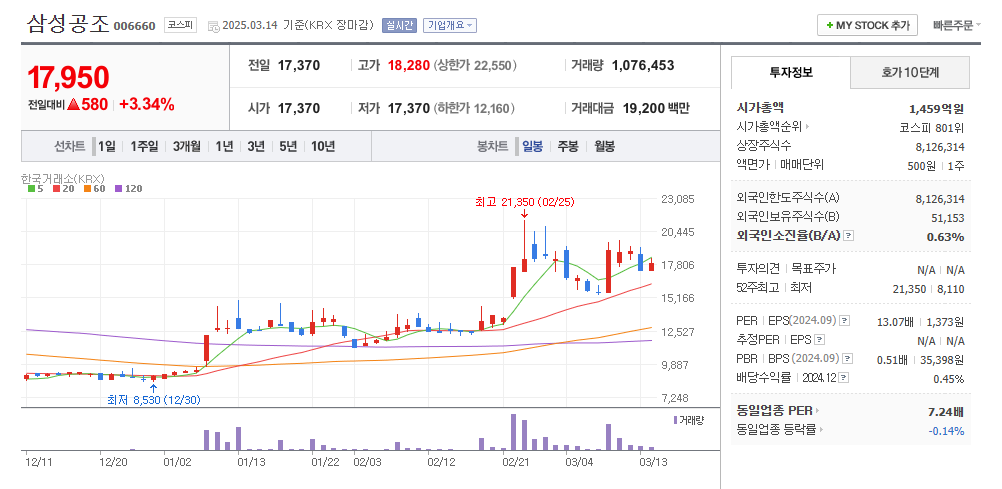Click the 코스피 market badge
This screenshot has height=489, width=1002.
(x=180, y=26)
